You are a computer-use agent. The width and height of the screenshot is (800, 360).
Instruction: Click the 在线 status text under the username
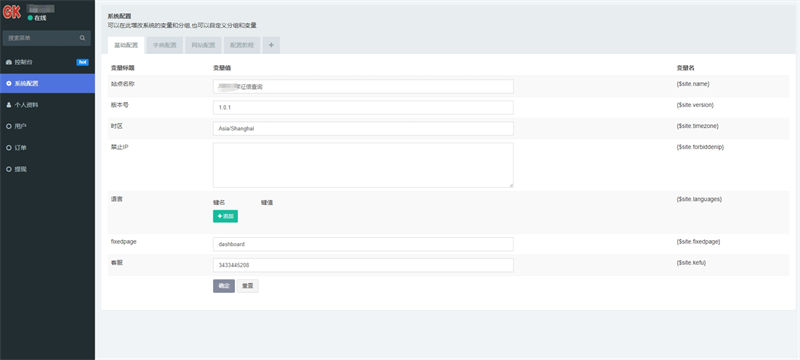tap(40, 18)
